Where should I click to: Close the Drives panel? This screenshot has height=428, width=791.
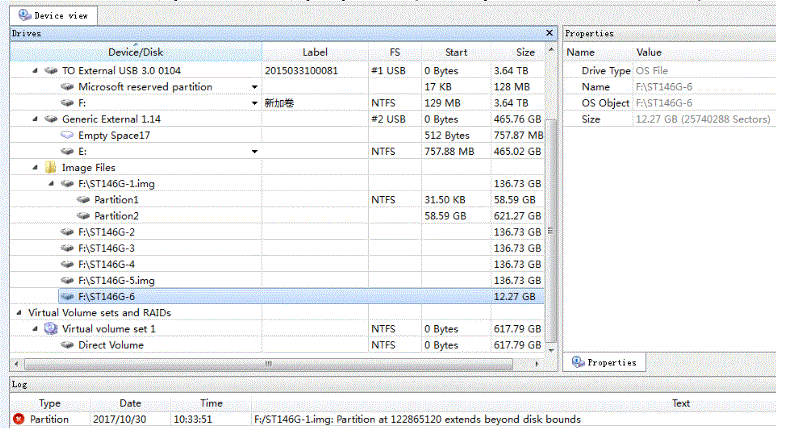tap(549, 33)
